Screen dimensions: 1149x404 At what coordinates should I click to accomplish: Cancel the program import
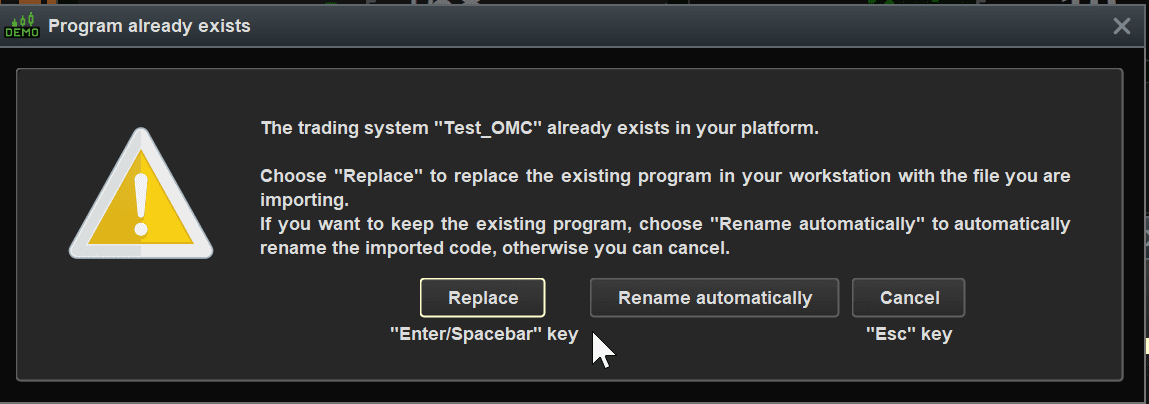(909, 298)
